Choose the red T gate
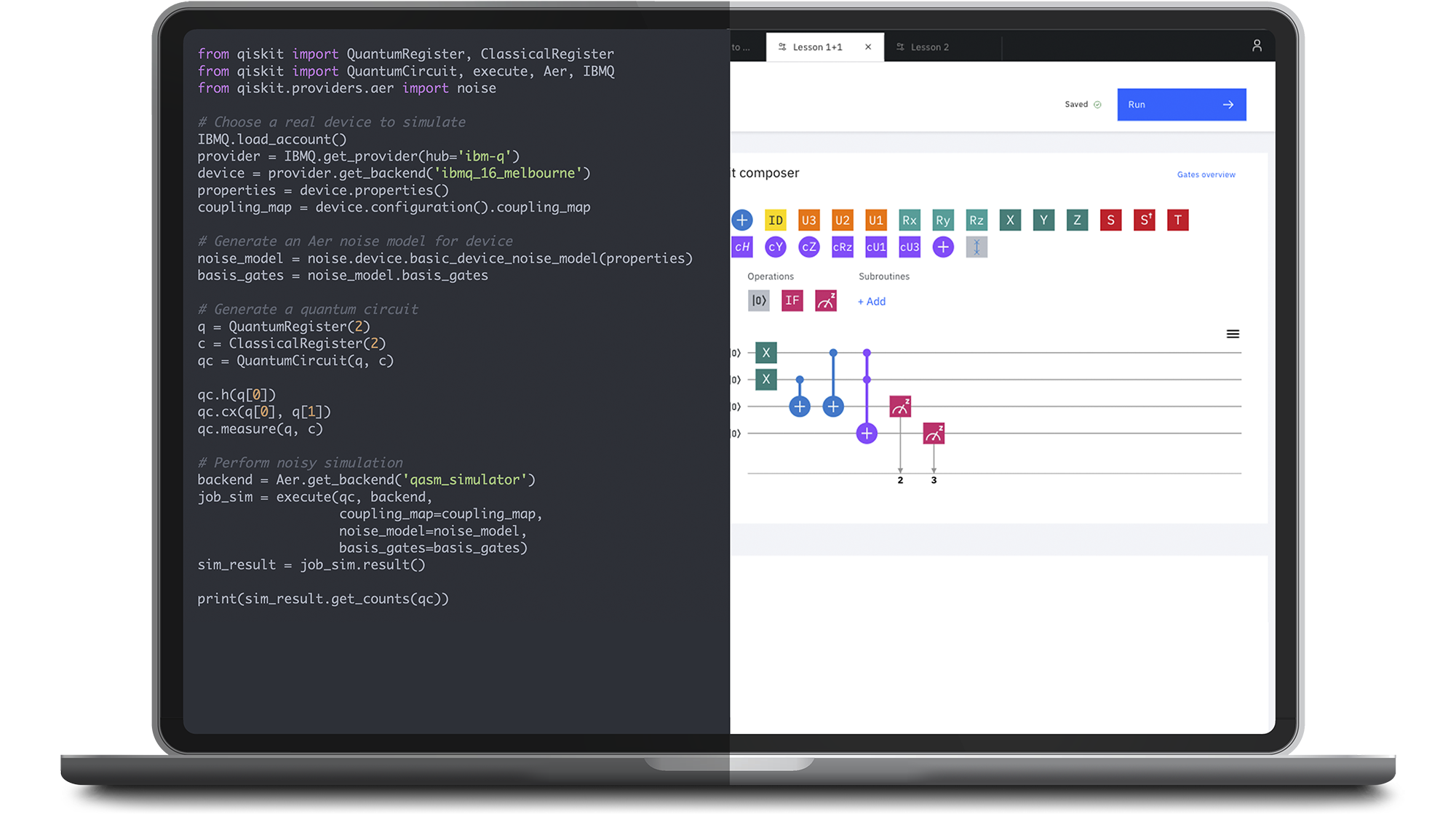The image size is (1456, 814). coord(1177,220)
